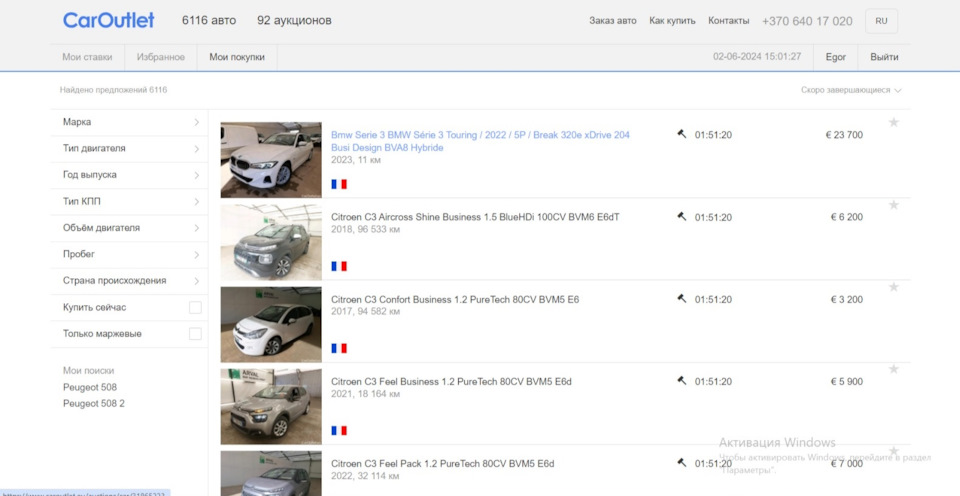The width and height of the screenshot is (960, 496).
Task: Star the Citroen C3 Feel Business listing
Action: [x=893, y=369]
